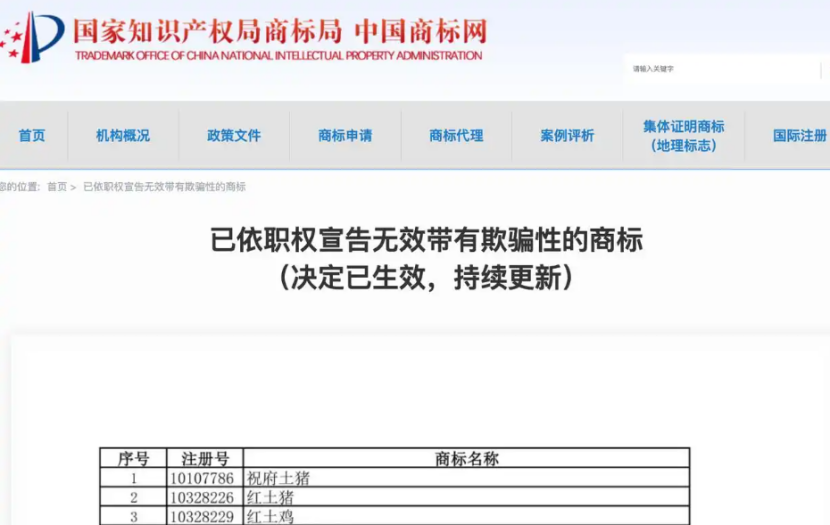
Task: Click the Trademark Office logo emblem
Action: (x=32, y=37)
